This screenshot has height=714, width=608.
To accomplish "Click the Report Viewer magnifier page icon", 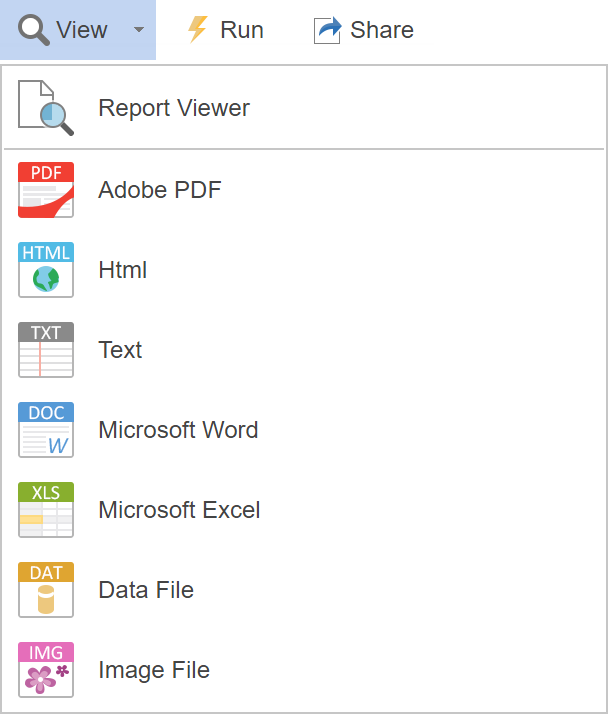I will pyautogui.click(x=46, y=108).
